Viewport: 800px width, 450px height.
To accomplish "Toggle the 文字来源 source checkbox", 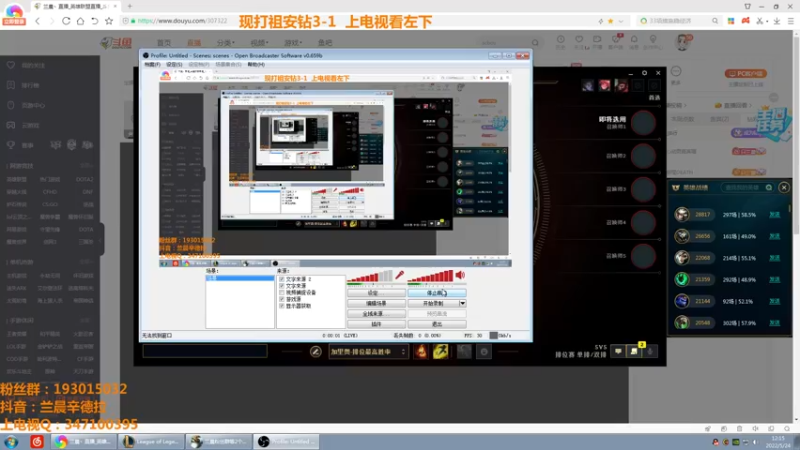I will tap(282, 286).
